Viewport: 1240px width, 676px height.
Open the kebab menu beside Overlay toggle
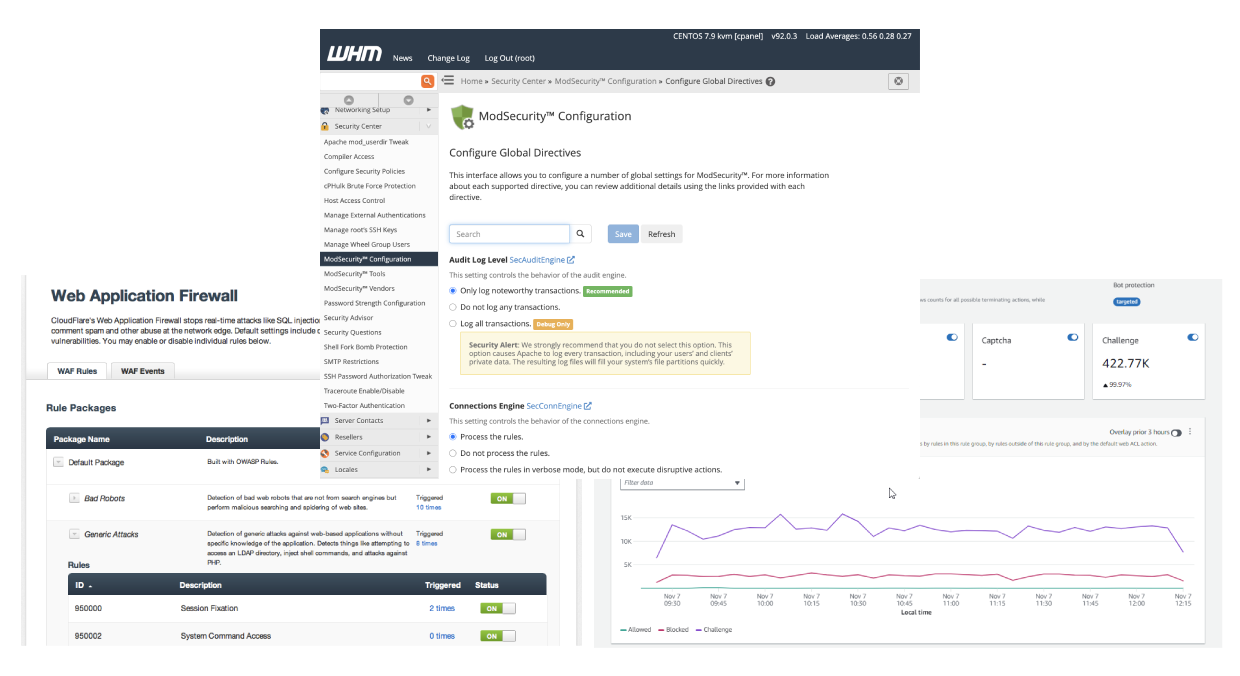1190,432
